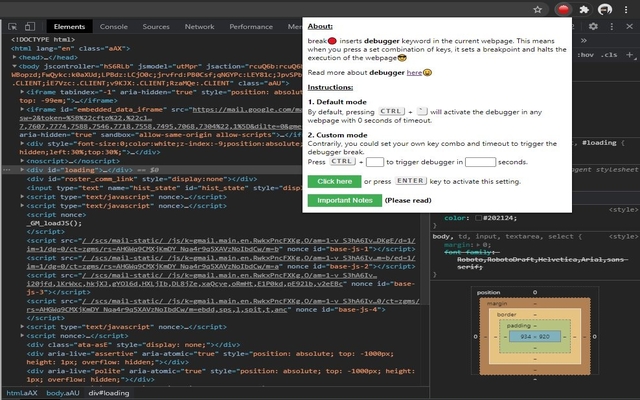Toggle the :hov element state panel
The image size is (640, 400).
[587, 54]
